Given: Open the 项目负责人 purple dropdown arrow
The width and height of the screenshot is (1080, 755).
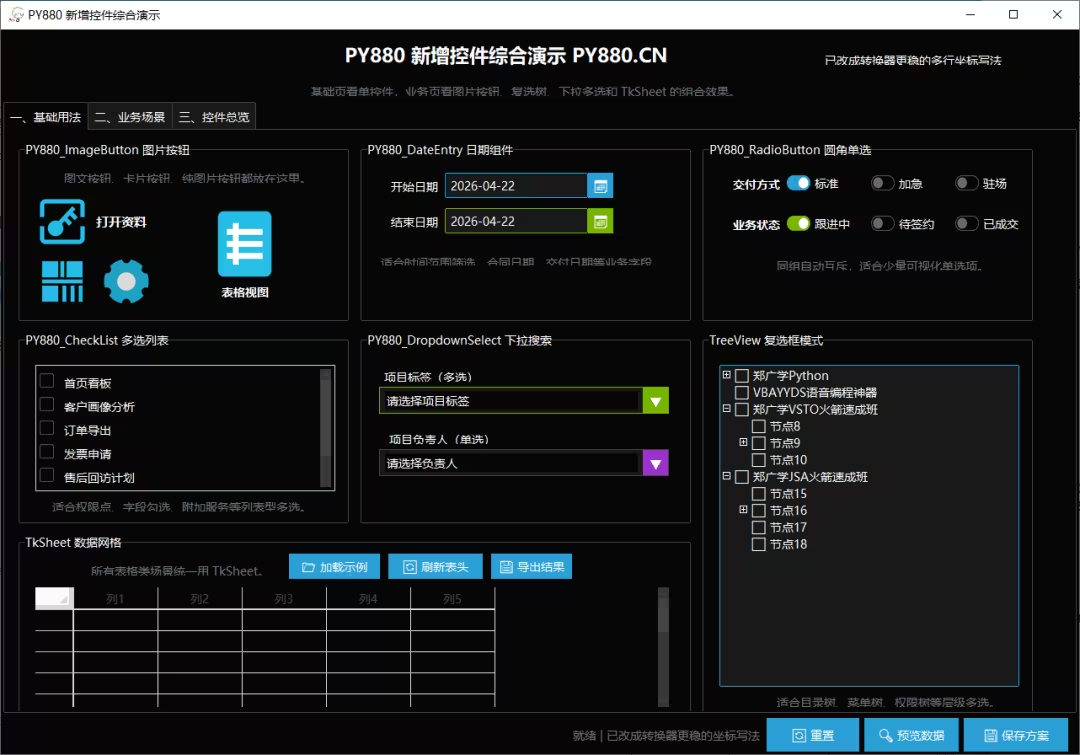Looking at the screenshot, I should pyautogui.click(x=656, y=463).
